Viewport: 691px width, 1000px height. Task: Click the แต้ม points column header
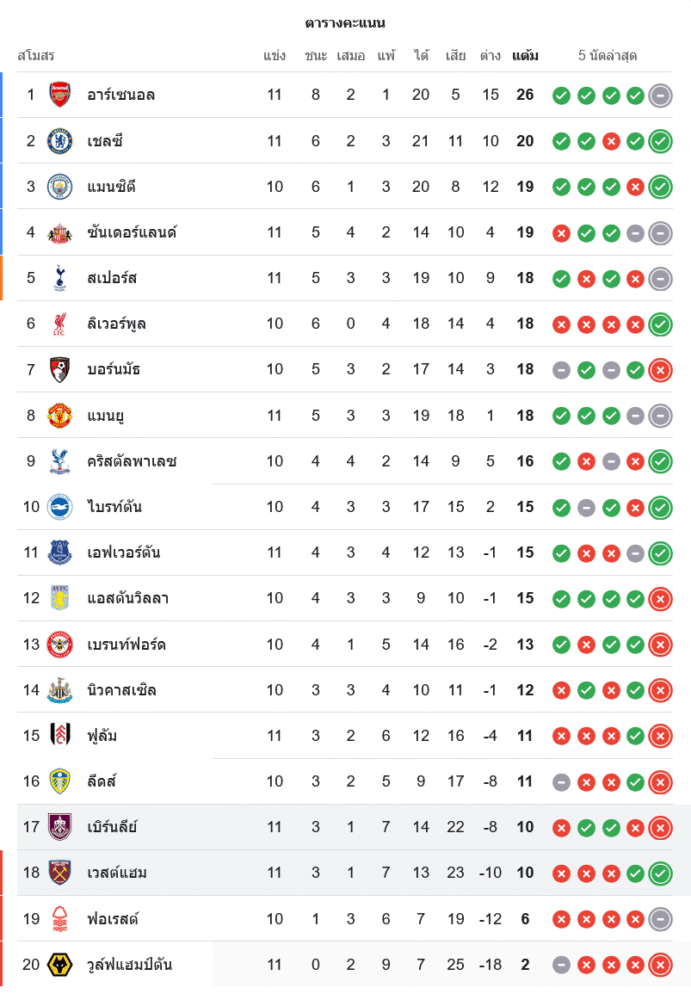pyautogui.click(x=525, y=56)
